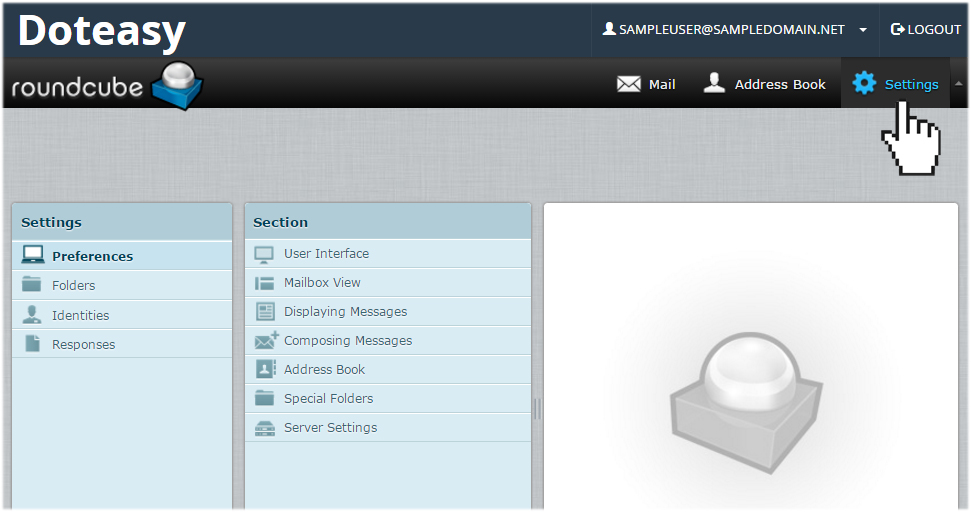Open the Displaying Messages section
The image size is (971, 512).
point(388,311)
